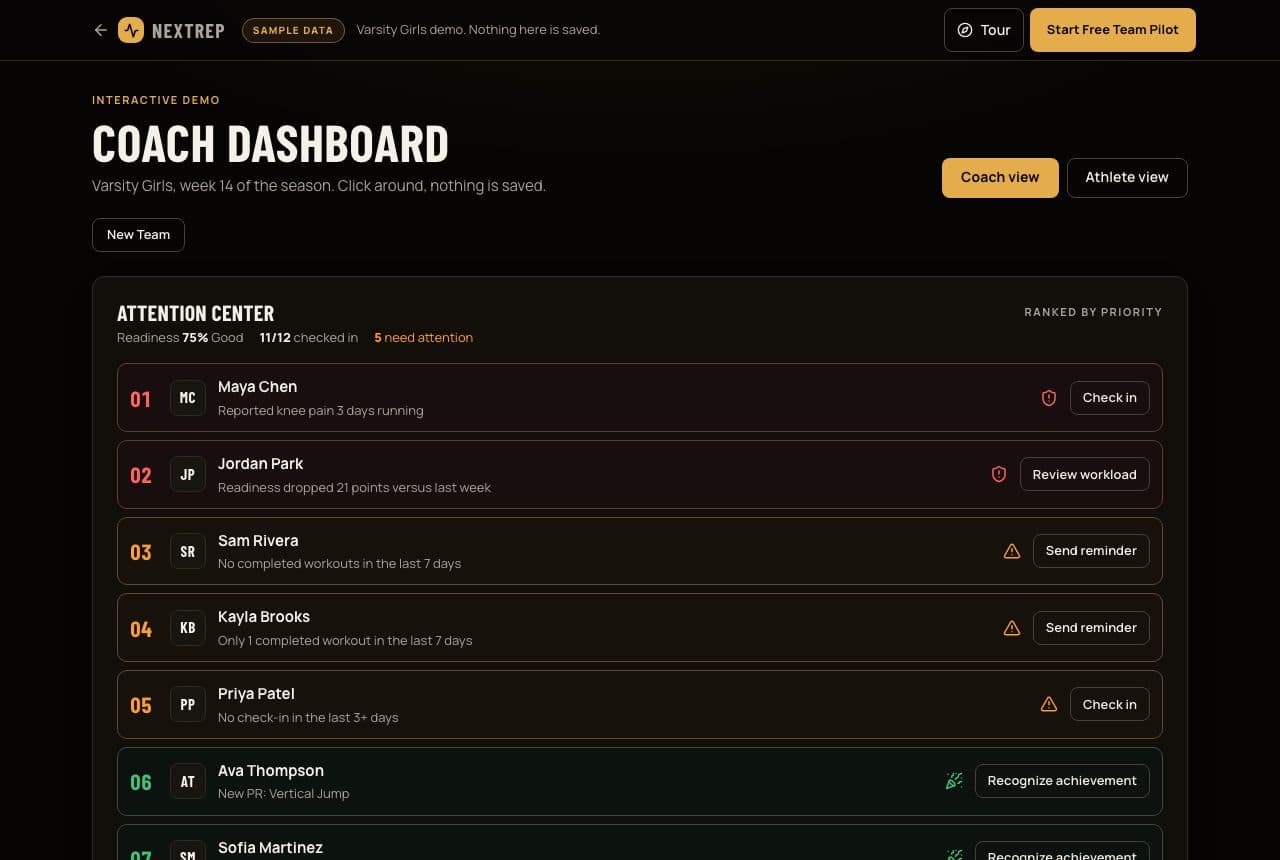The height and width of the screenshot is (860, 1280).
Task: Select the Sam Rivera name
Action: (258, 541)
